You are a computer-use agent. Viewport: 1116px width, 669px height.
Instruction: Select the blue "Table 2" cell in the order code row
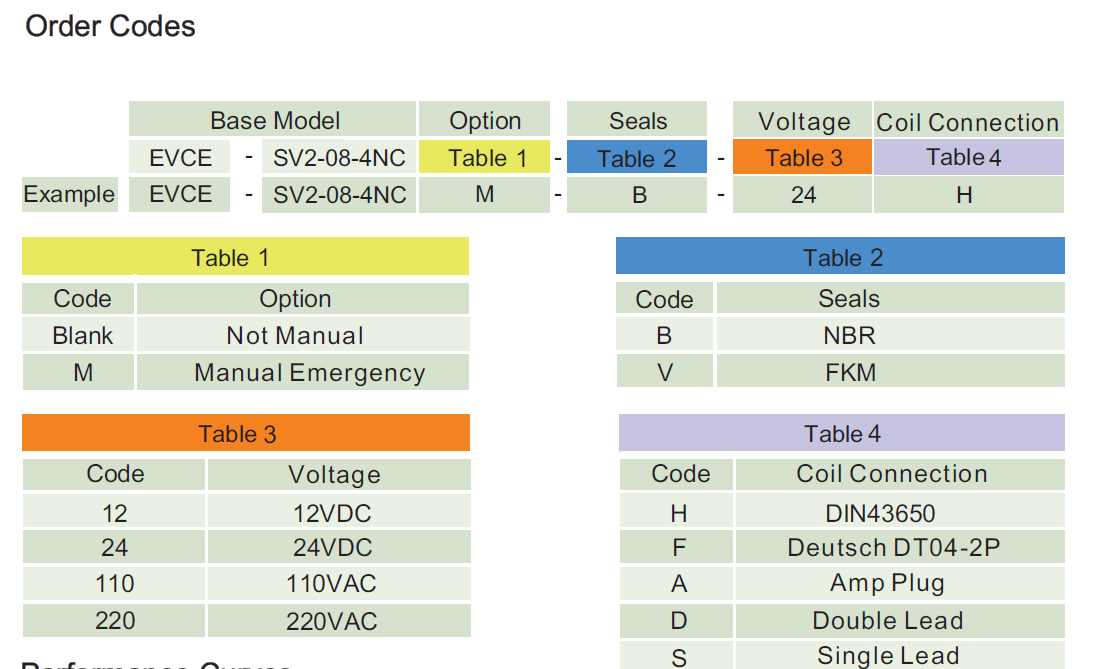pyautogui.click(x=637, y=158)
